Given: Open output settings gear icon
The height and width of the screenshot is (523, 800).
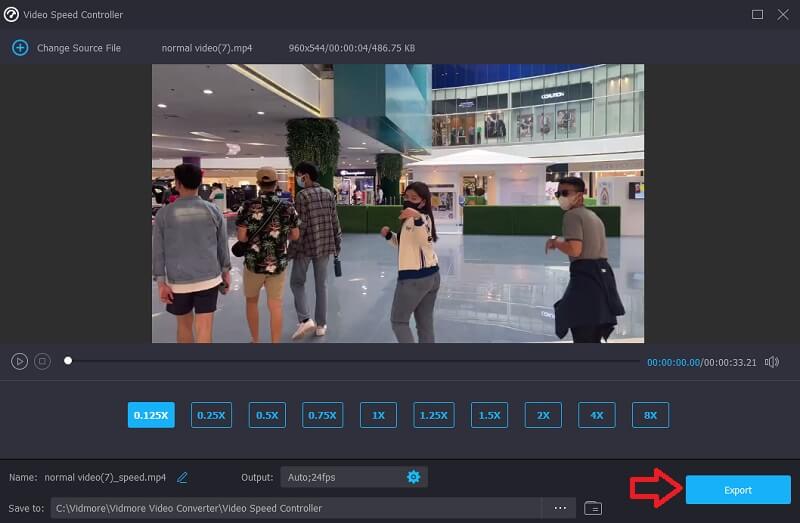Looking at the screenshot, I should coord(413,477).
